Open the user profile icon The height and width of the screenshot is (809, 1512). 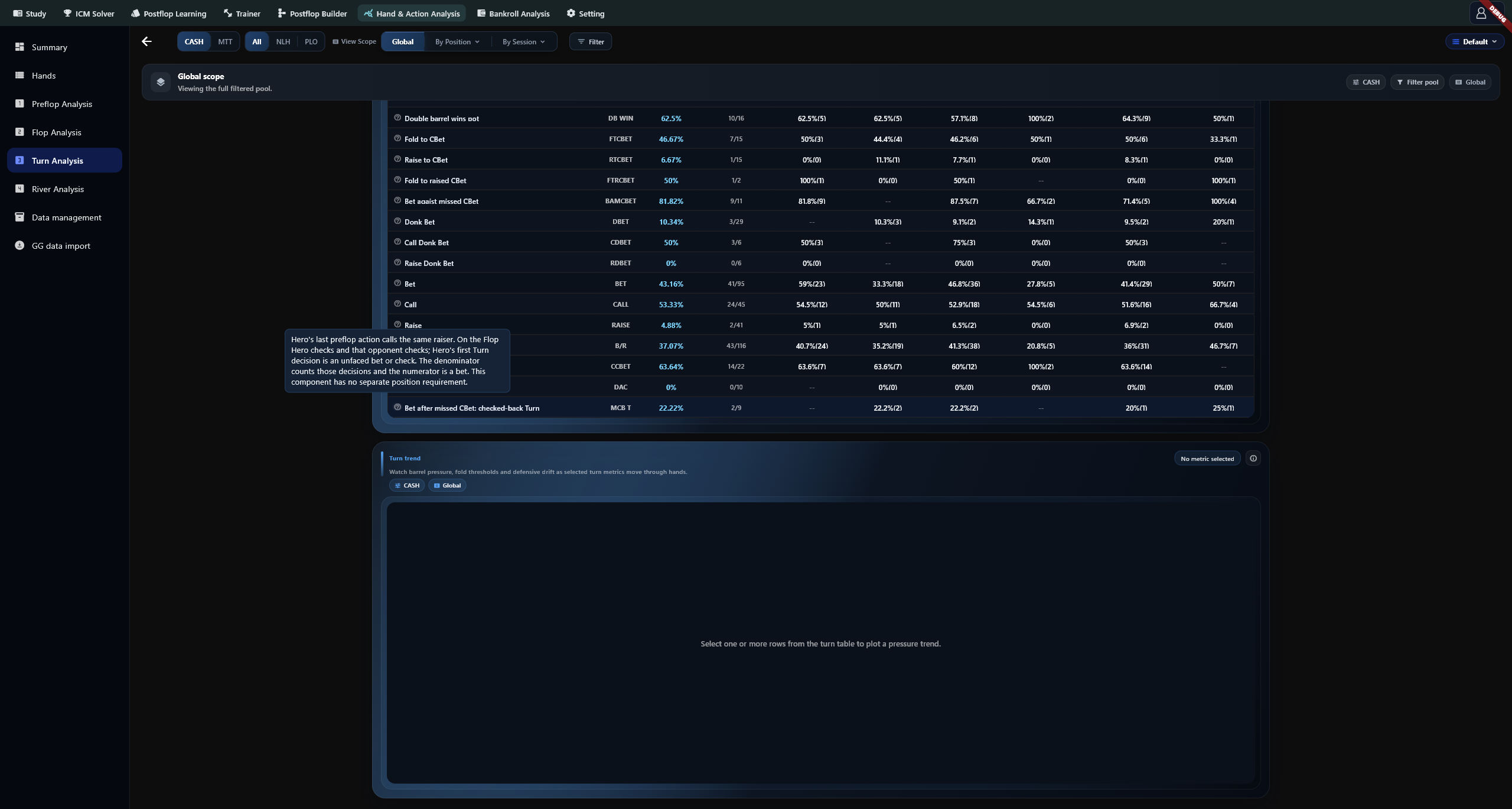pyautogui.click(x=1481, y=13)
